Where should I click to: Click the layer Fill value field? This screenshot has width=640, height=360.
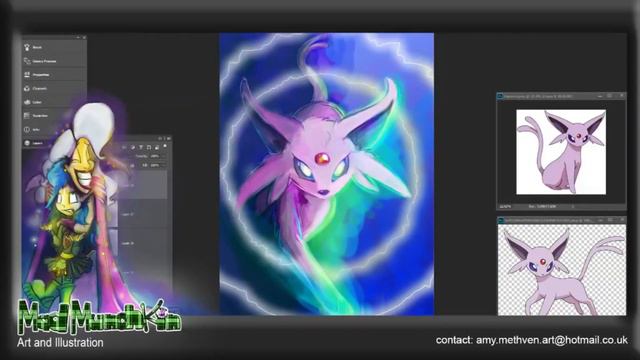pyautogui.click(x=155, y=165)
